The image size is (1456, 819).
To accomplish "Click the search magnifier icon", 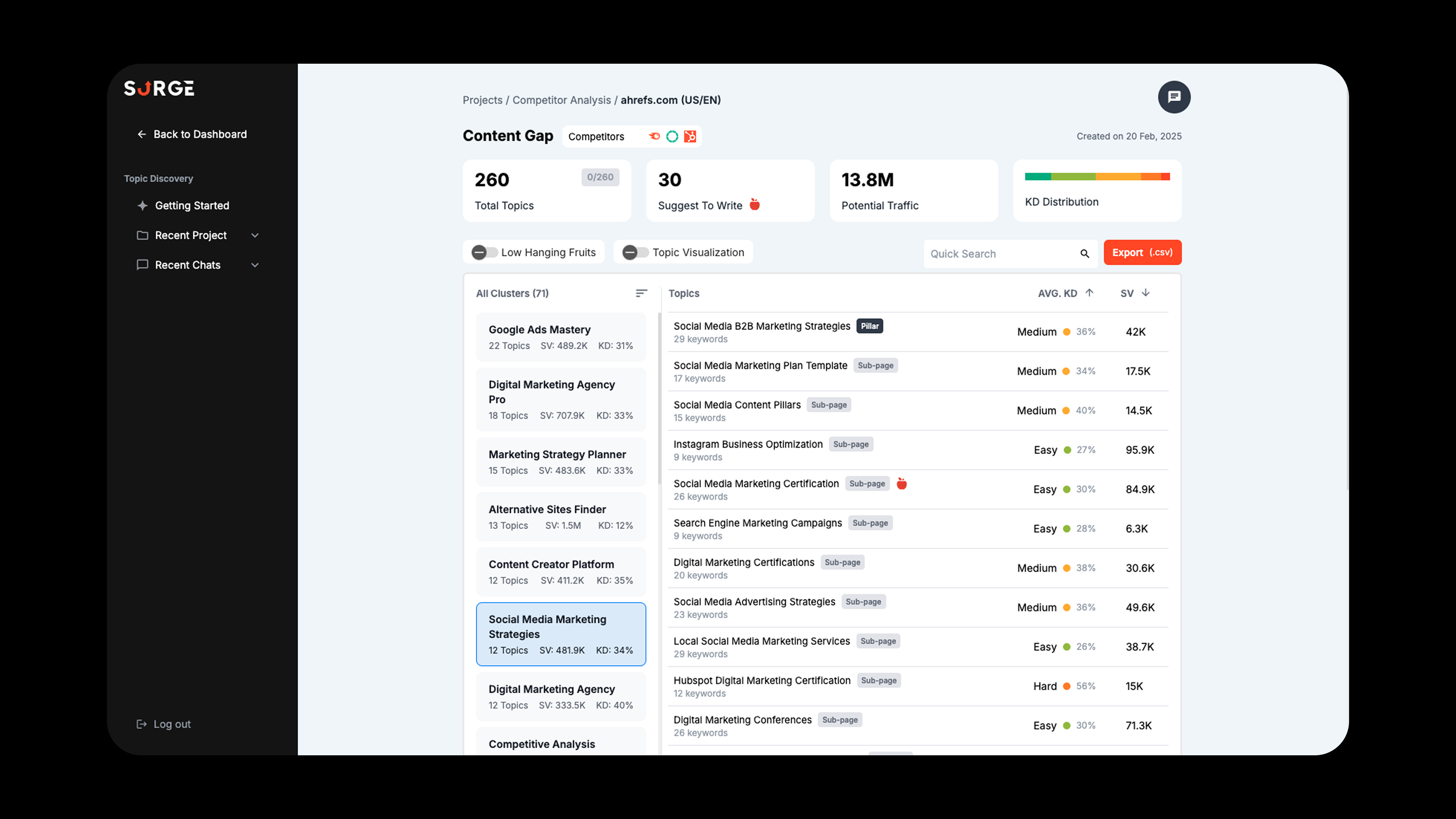I will coord(1084,254).
